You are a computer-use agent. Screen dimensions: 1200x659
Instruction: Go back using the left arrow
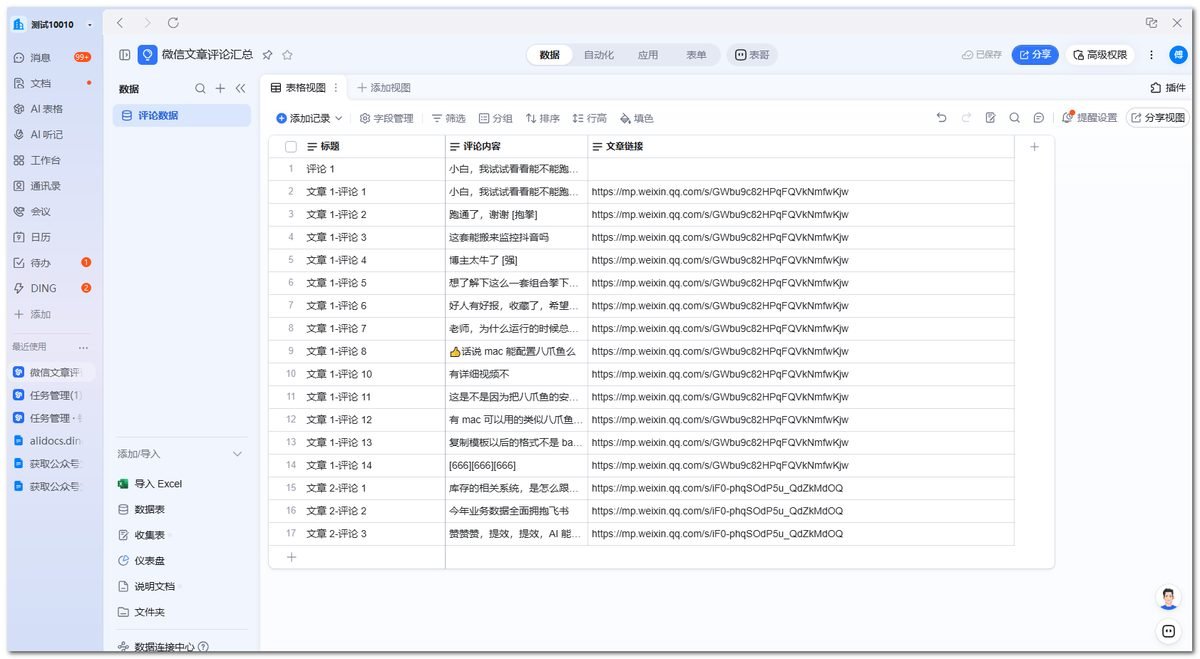pos(120,23)
